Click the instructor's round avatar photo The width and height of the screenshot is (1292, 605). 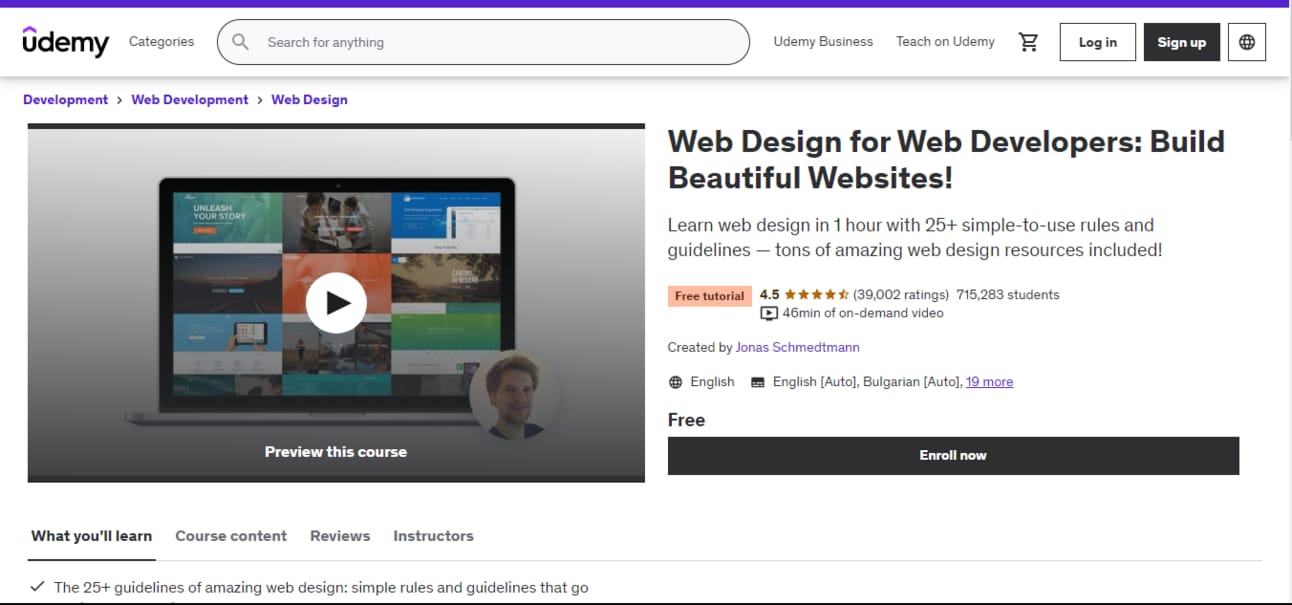[x=514, y=394]
